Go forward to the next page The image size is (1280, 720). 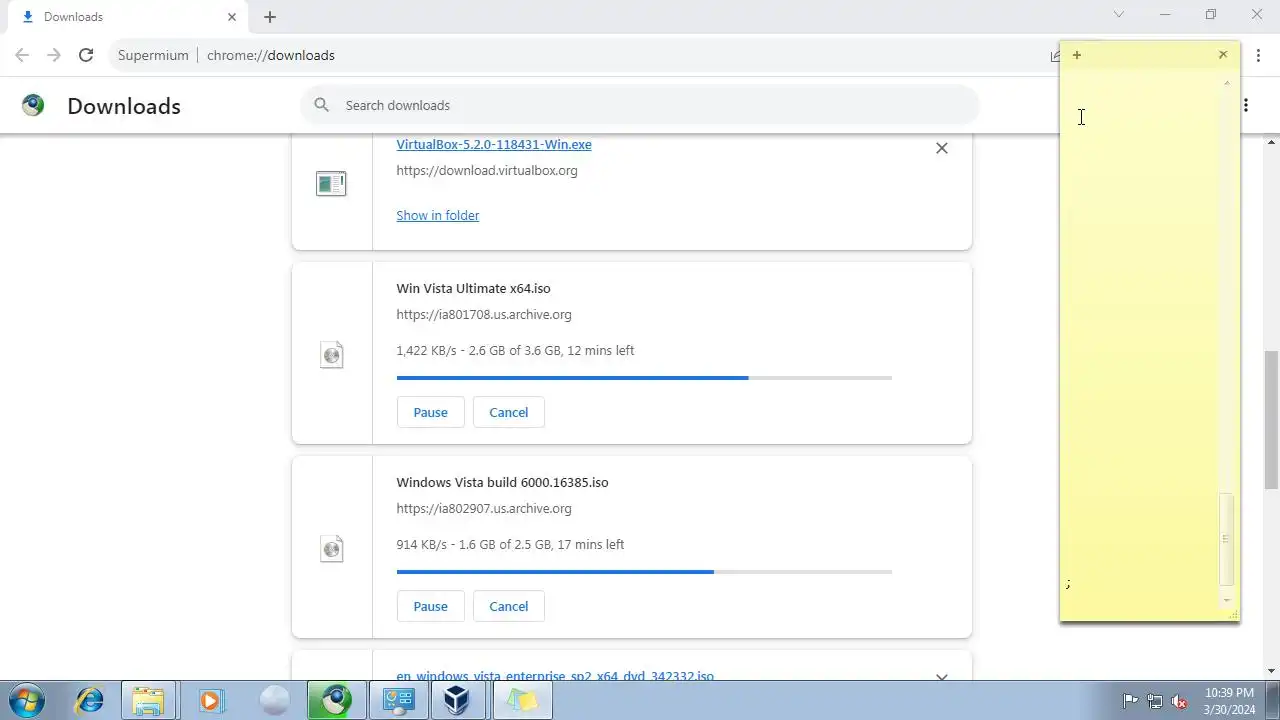54,55
